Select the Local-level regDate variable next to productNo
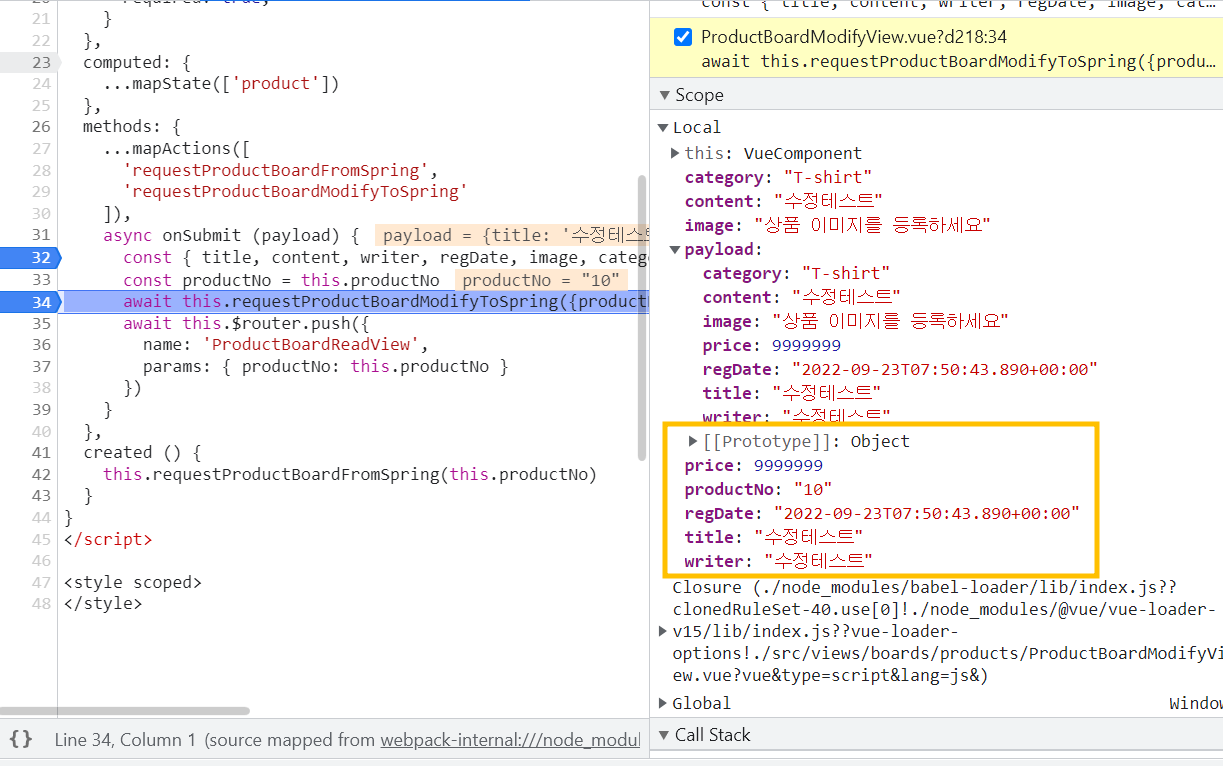This screenshot has height=766, width=1223. pyautogui.click(x=882, y=513)
